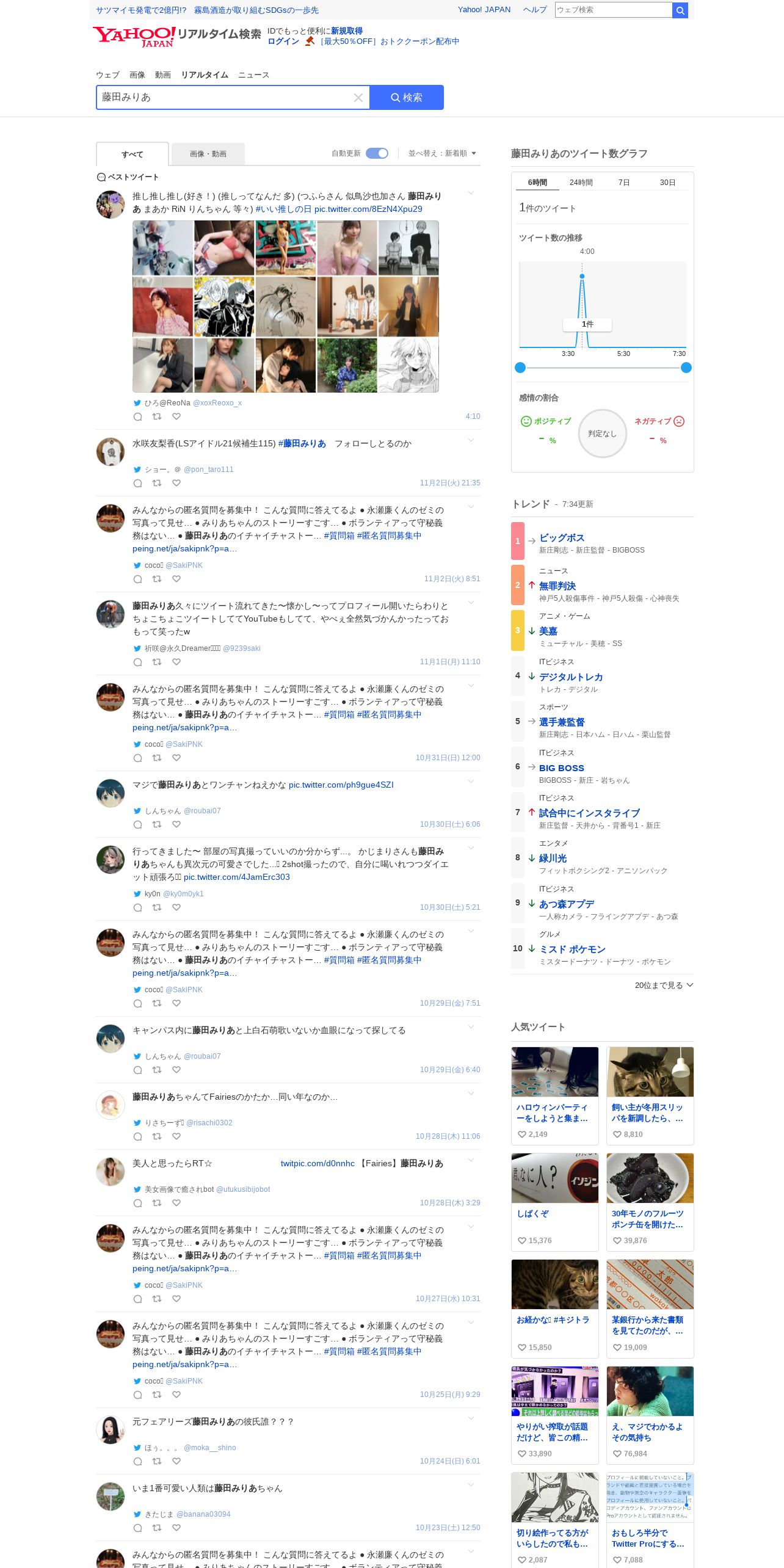Click reply icon on the @moka__shino tweet
This screenshot has width=784, height=1568.
[138, 1461]
